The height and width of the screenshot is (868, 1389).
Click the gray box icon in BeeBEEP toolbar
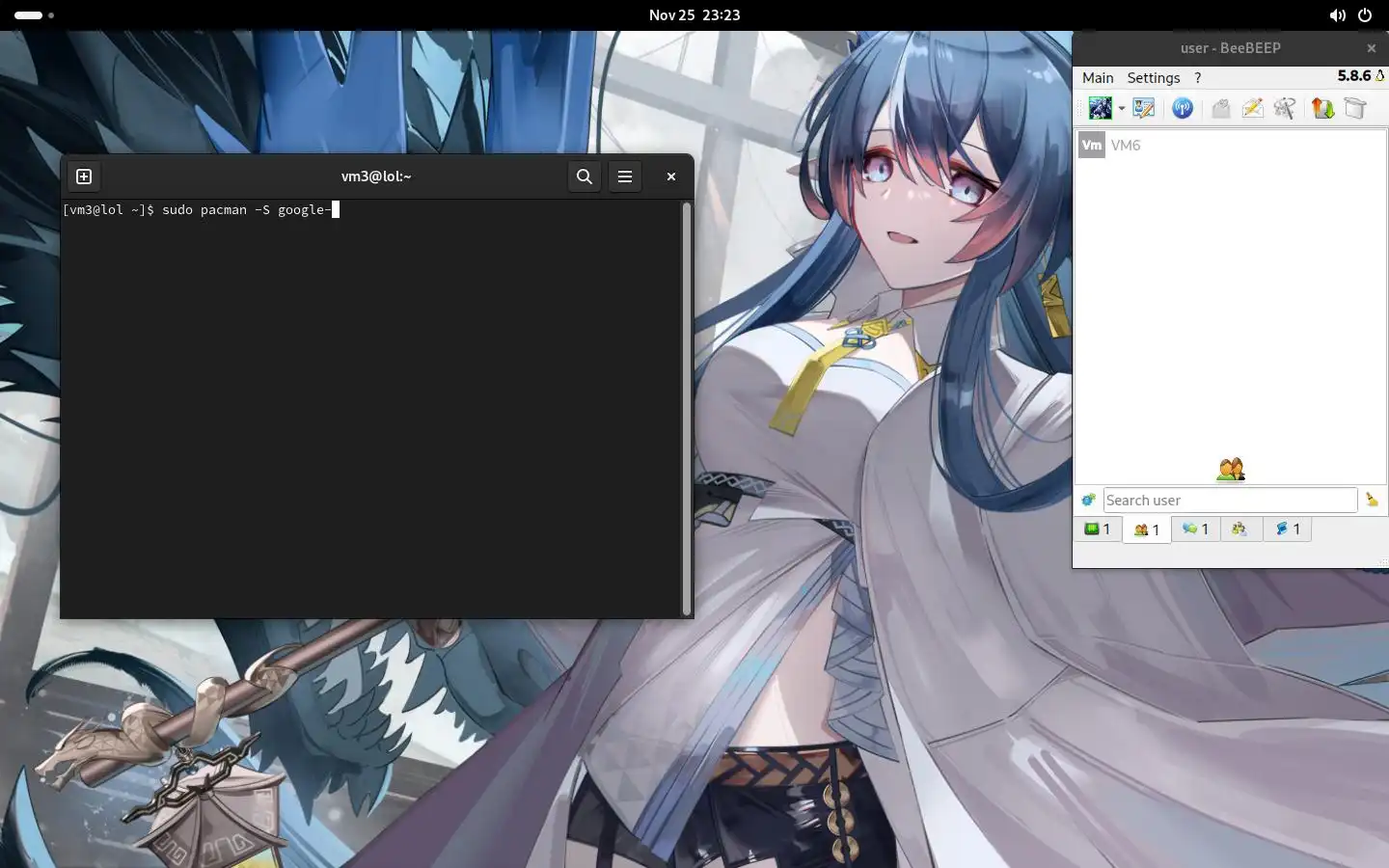1355,108
